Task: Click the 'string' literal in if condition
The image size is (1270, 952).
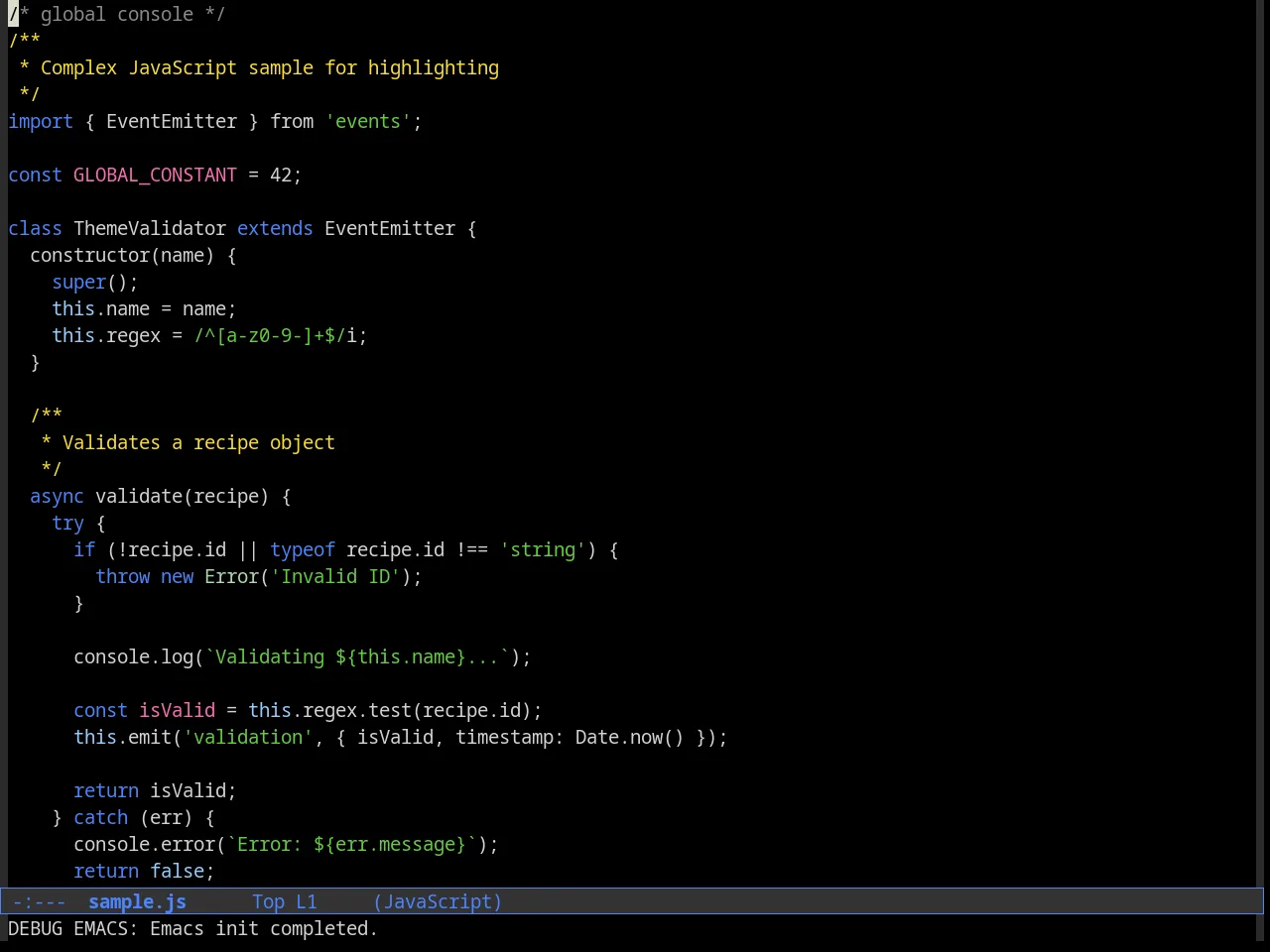Action: pyautogui.click(x=543, y=549)
